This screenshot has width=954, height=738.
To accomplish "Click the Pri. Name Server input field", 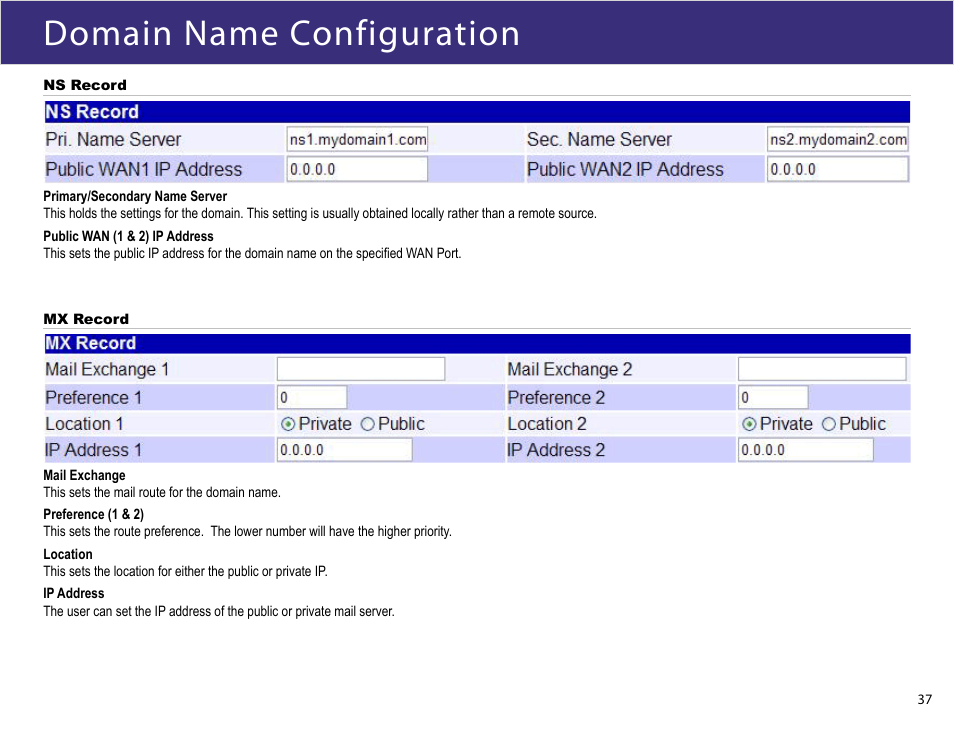I will pos(357,139).
